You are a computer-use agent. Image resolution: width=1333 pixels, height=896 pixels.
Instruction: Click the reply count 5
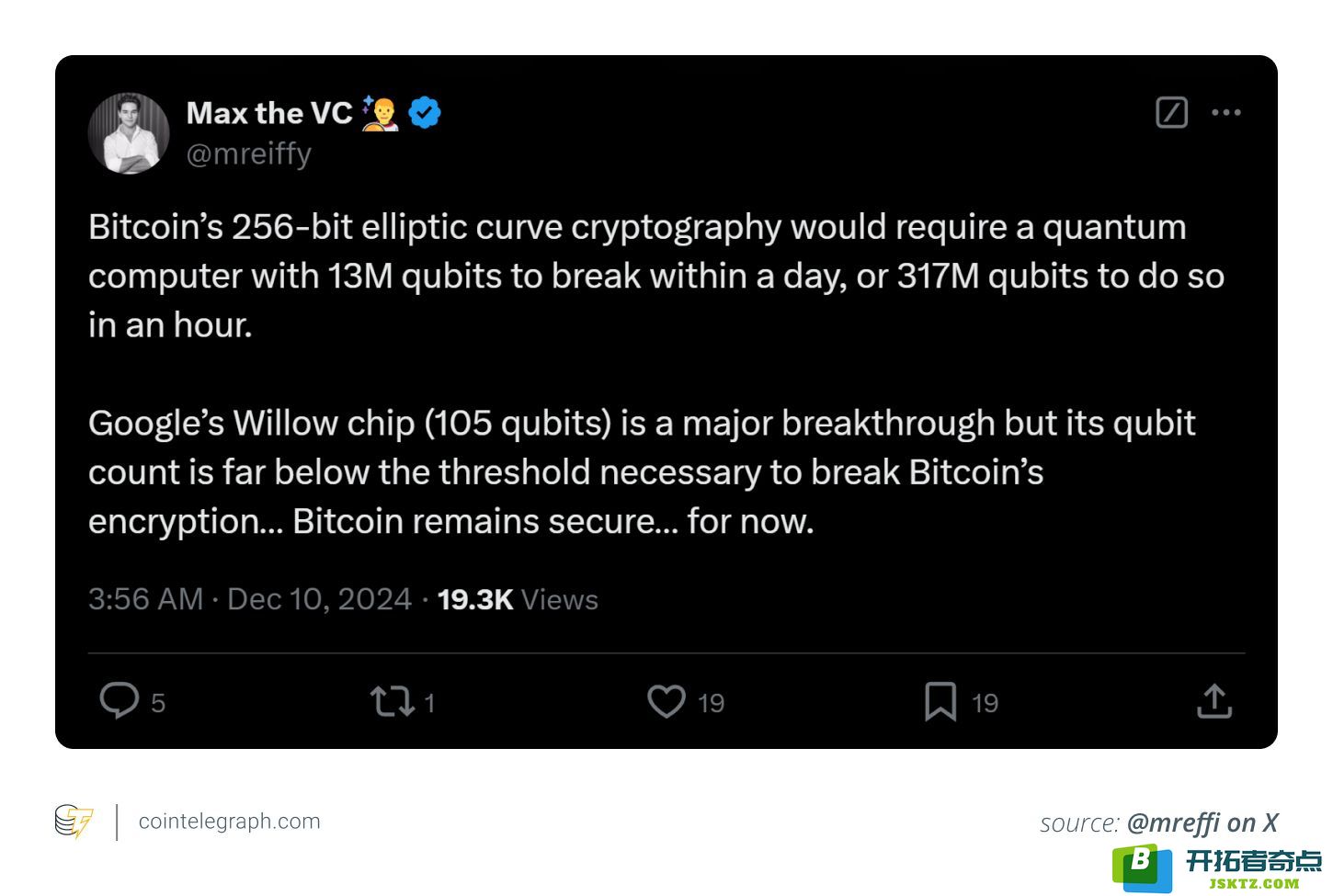tap(158, 703)
